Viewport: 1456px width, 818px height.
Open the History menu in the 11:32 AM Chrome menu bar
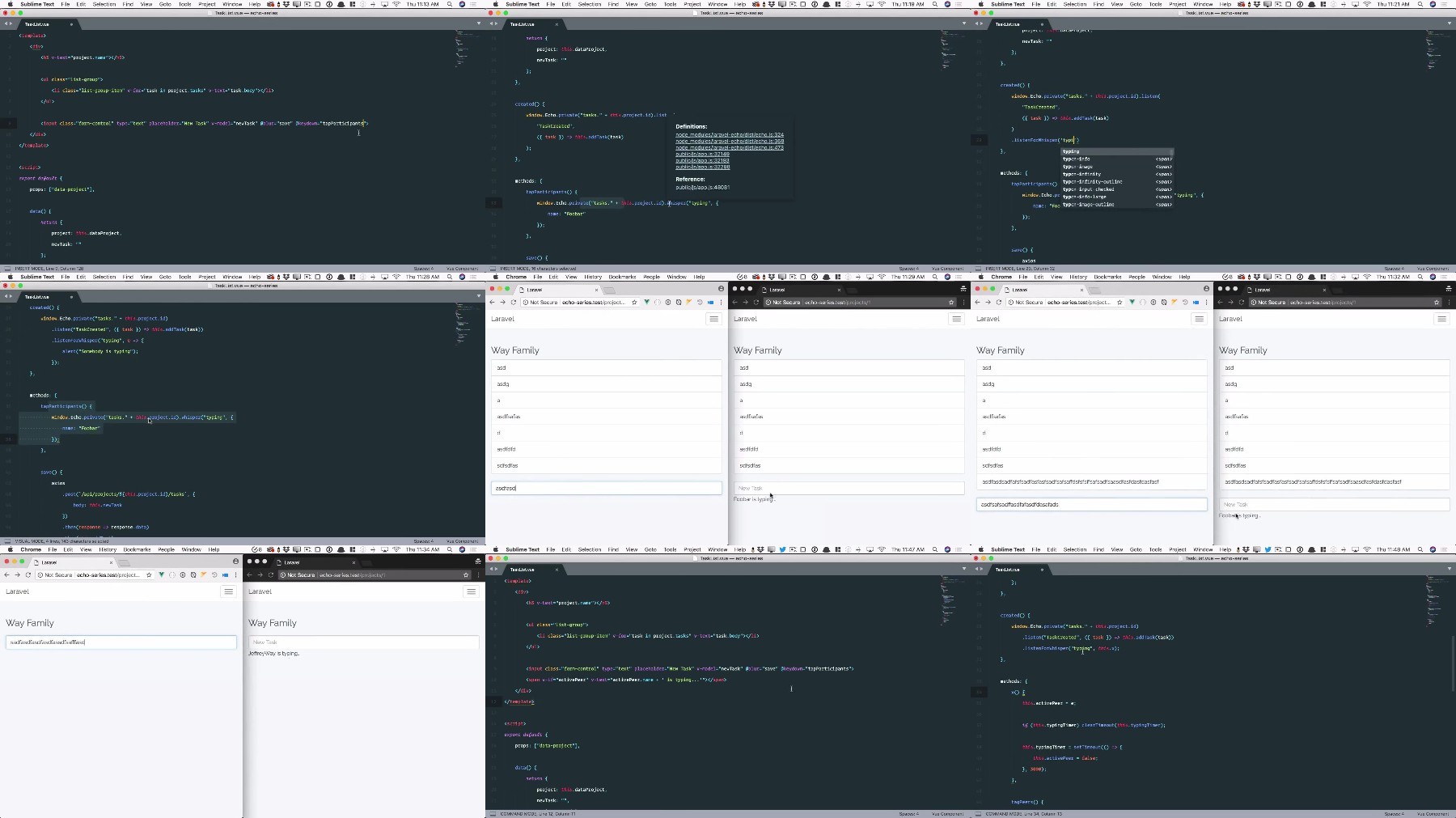tap(1078, 277)
